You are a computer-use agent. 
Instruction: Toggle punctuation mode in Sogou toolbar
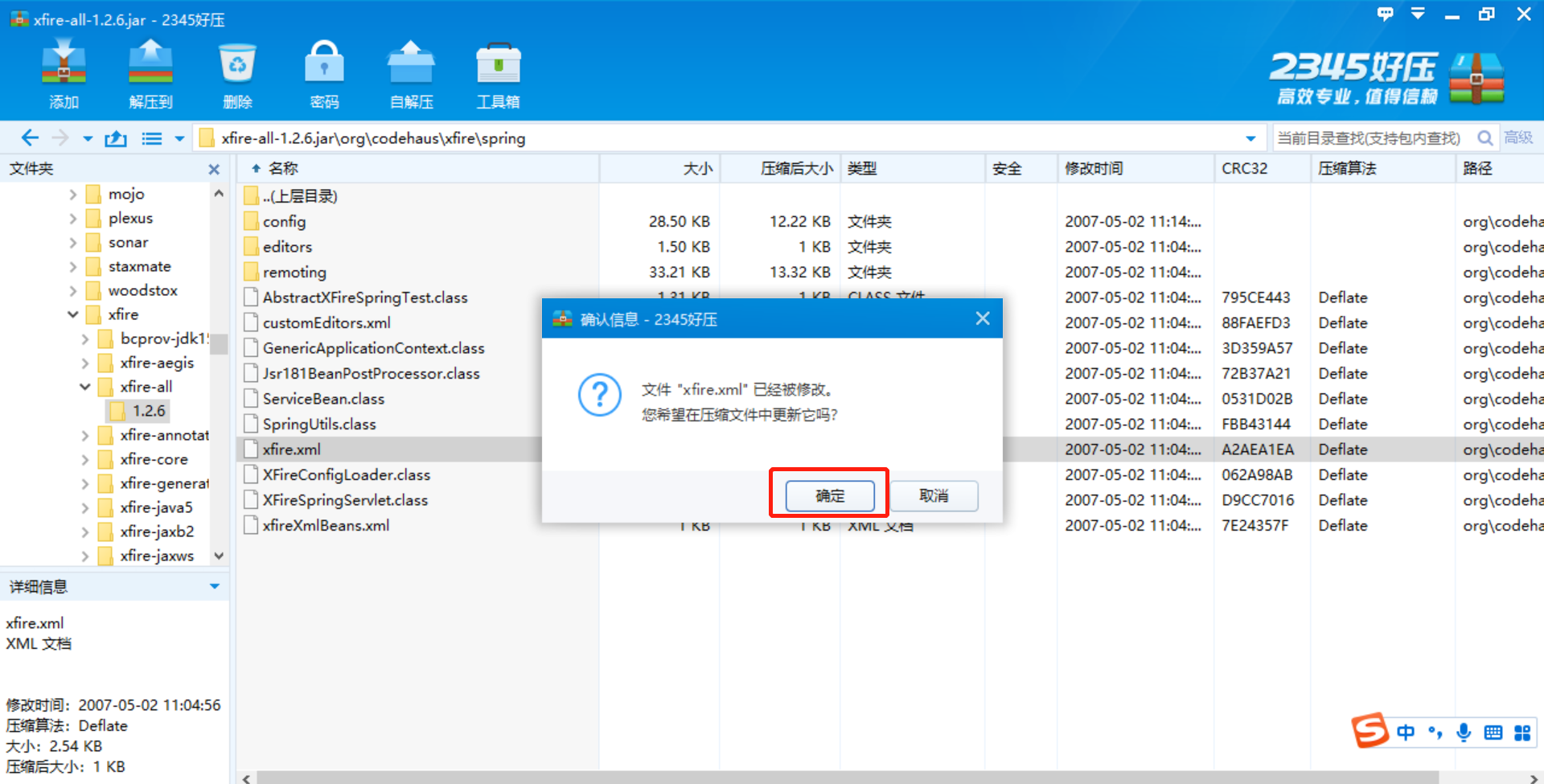tap(1435, 733)
